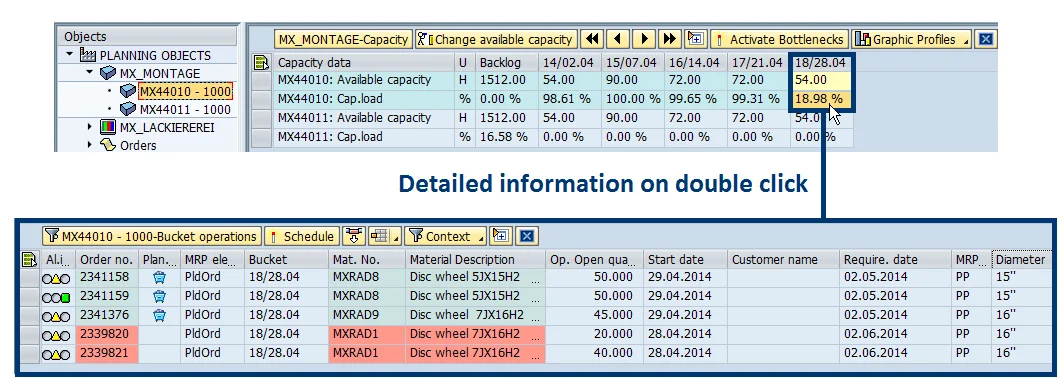Jump to the last period with double-right arrow
Viewport: 1064px width, 382px height.
click(x=670, y=39)
